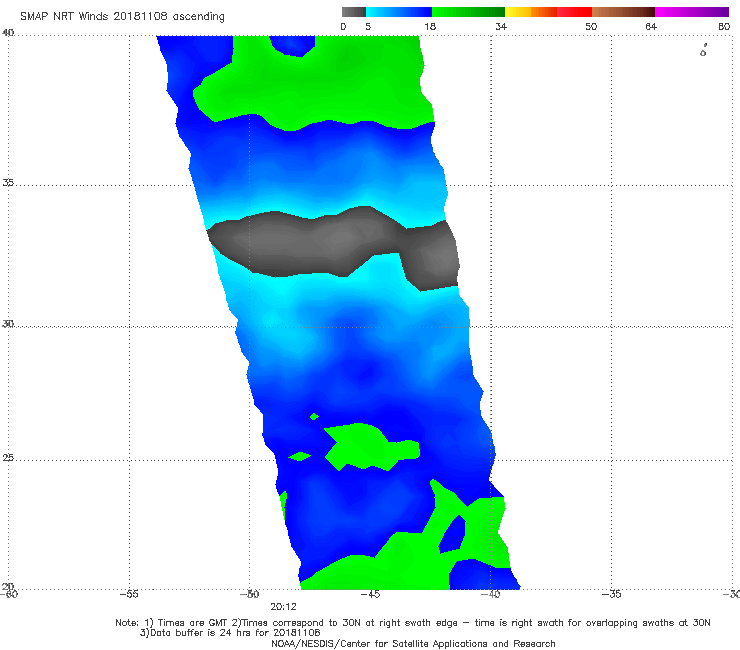Screen dimensions: 740x650
Task: Click the longitude axis label "-35"
Action: [x=612, y=594]
